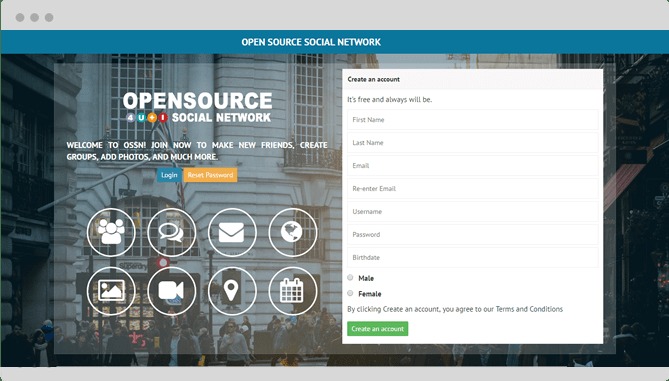
Task: Click the video camera circle icon
Action: pos(172,291)
